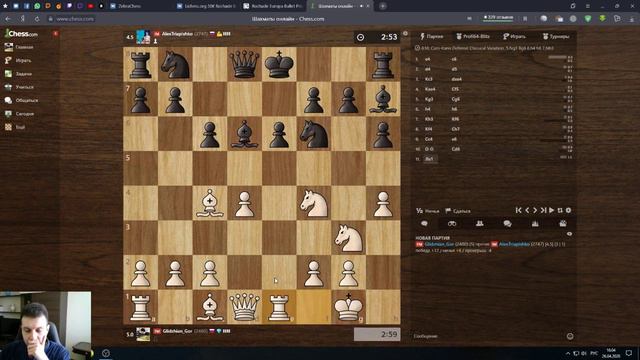Viewport: 640px width, 360px height.
Task: Open Главная in the Chess.com sidebar
Action: (x=19, y=47)
